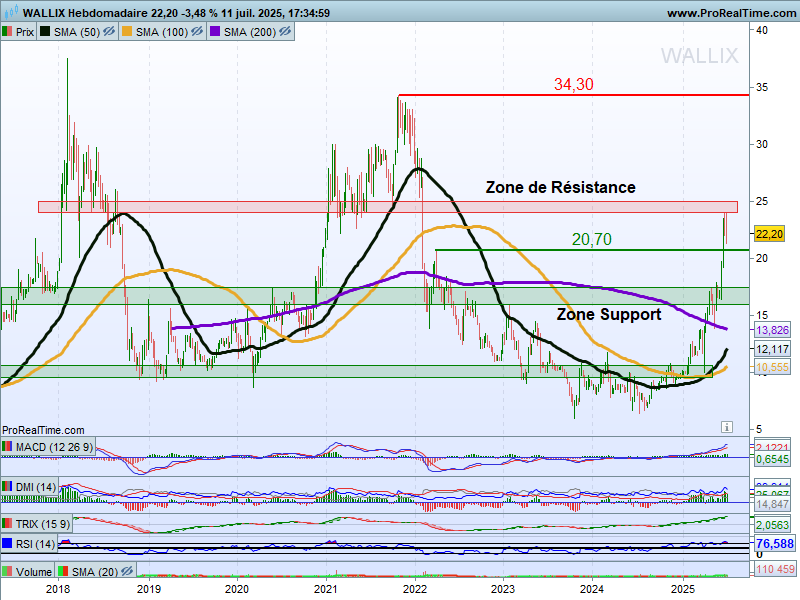Click the 25 mark on price axis

pos(762,201)
